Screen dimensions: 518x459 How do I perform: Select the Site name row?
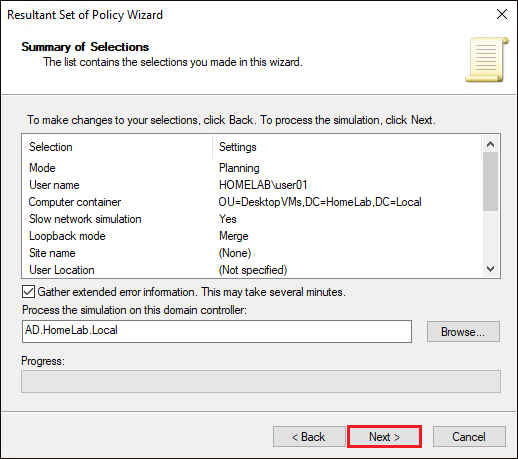(252, 253)
